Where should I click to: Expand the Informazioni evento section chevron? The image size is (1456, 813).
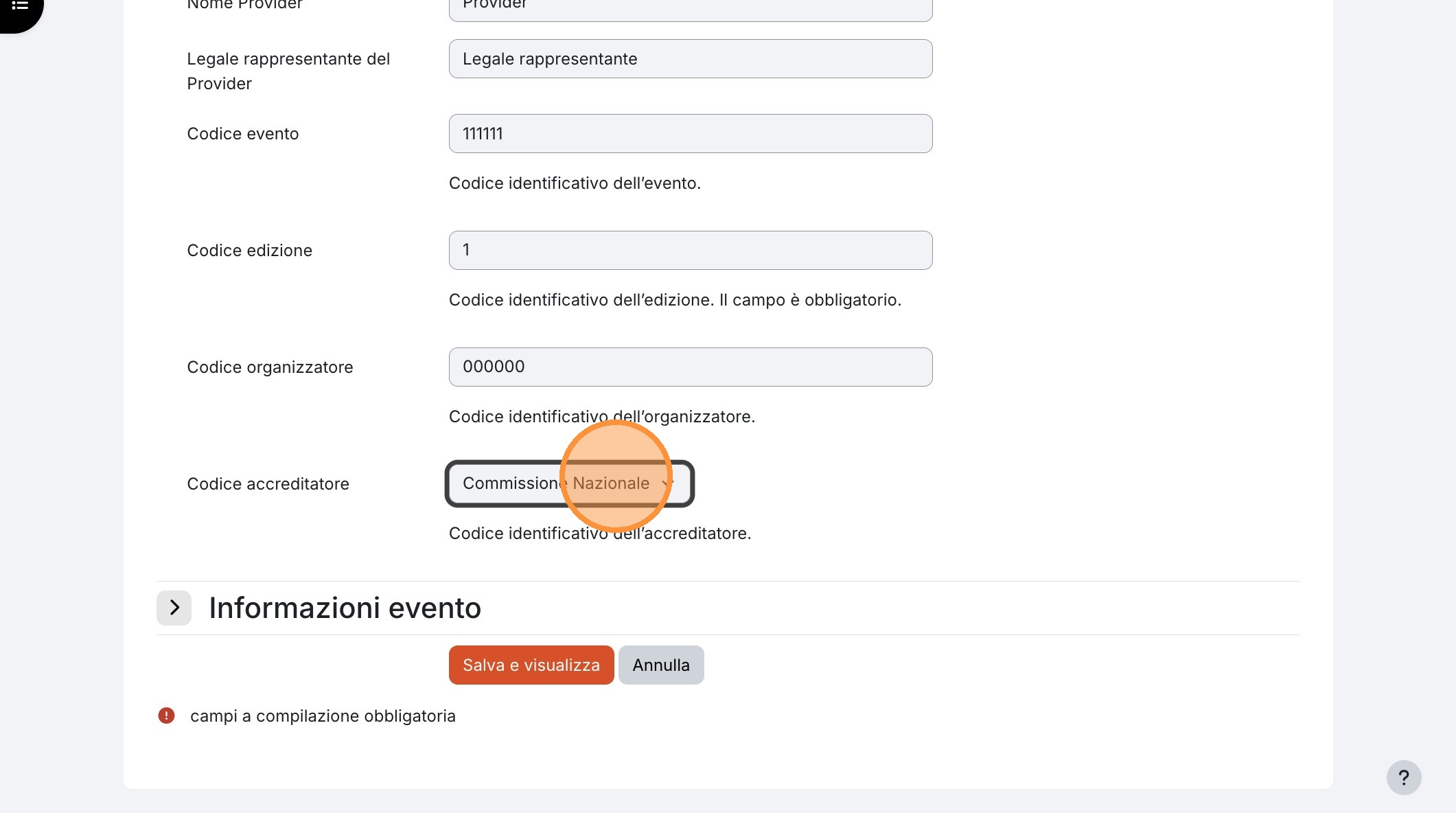(x=174, y=608)
